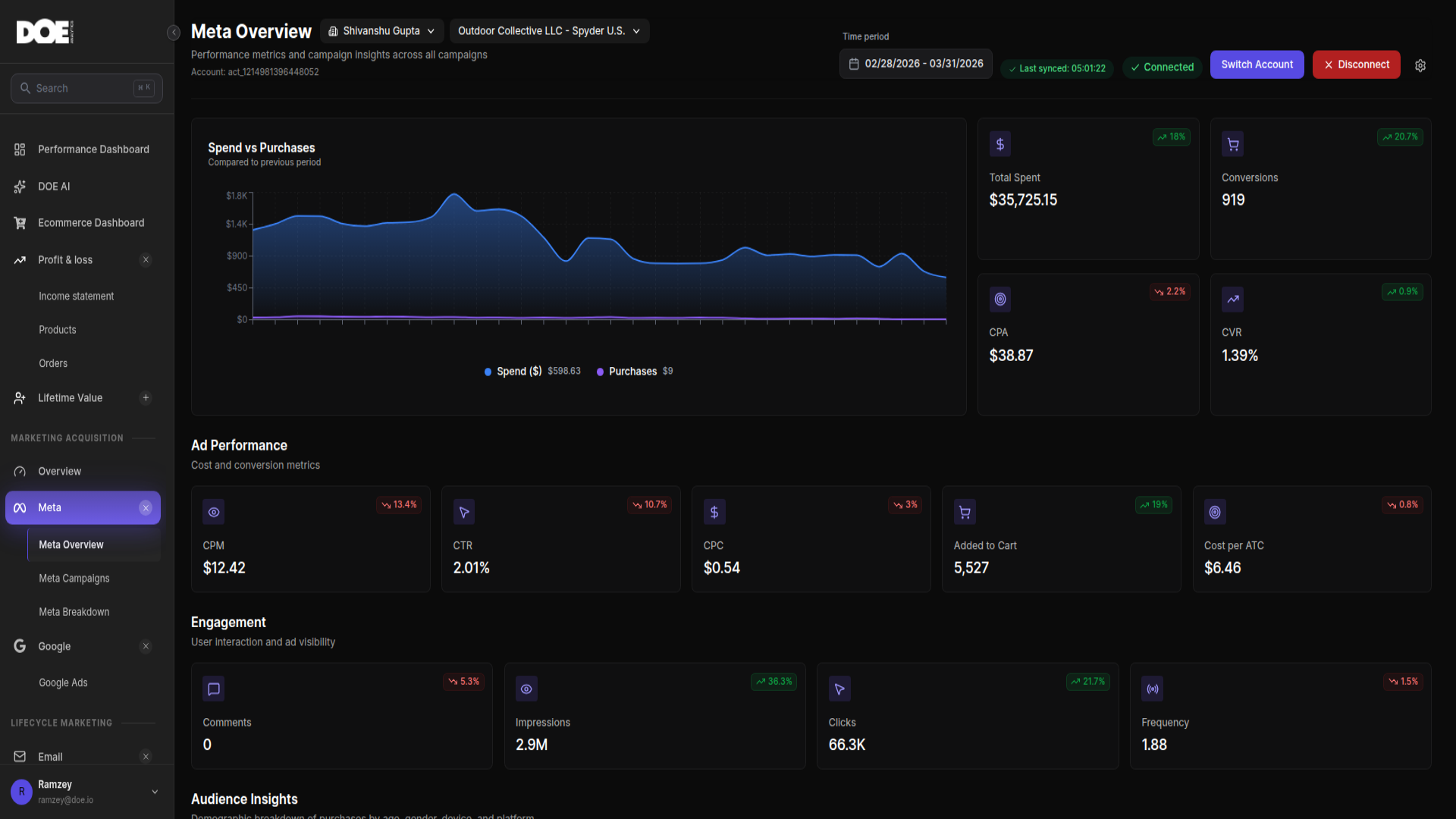Click the Meta infinity logo icon
Image resolution: width=1456 pixels, height=819 pixels.
click(x=20, y=508)
